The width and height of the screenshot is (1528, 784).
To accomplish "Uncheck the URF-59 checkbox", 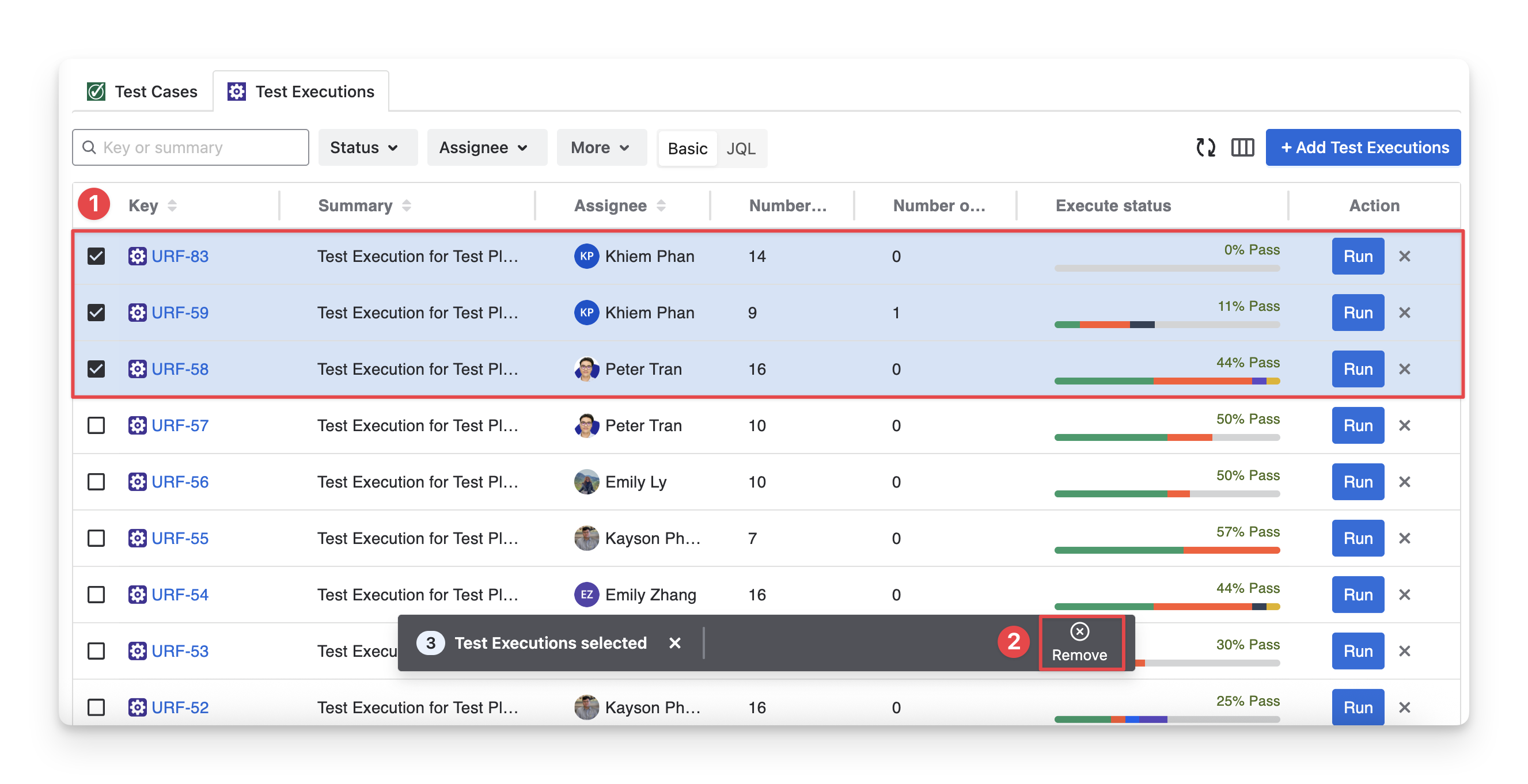I will (96, 313).
